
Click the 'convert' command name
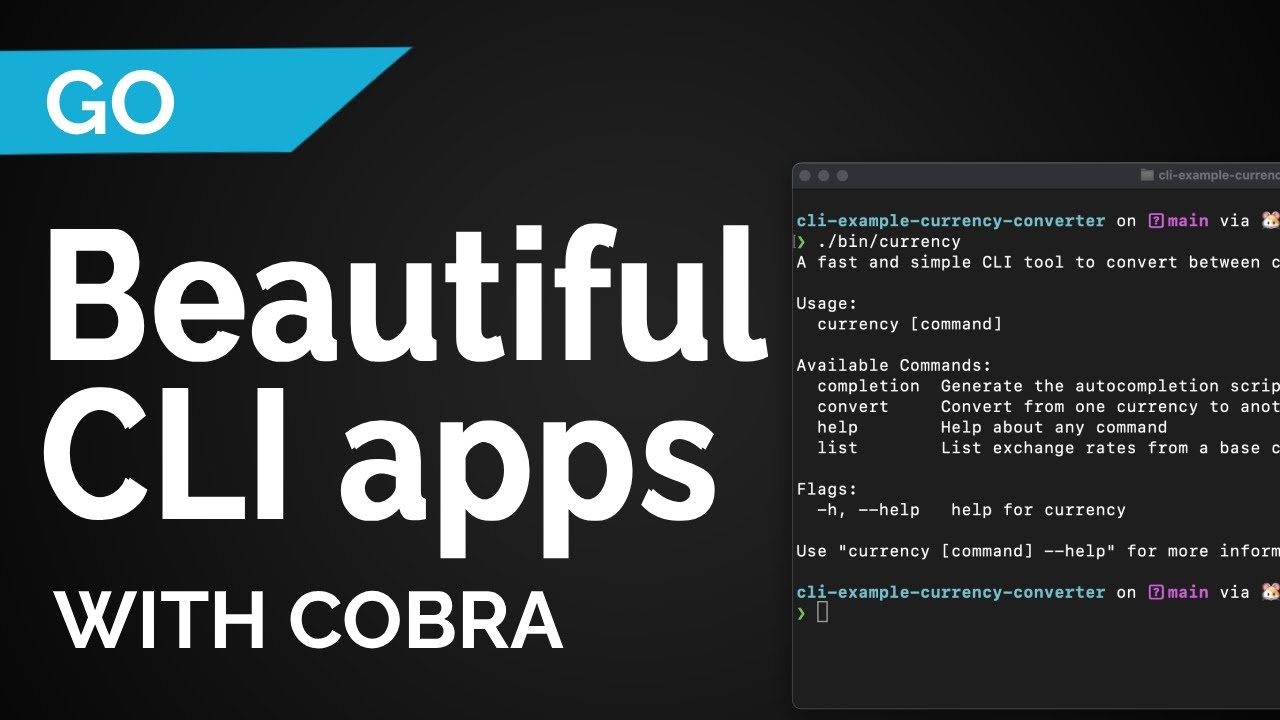coord(853,407)
